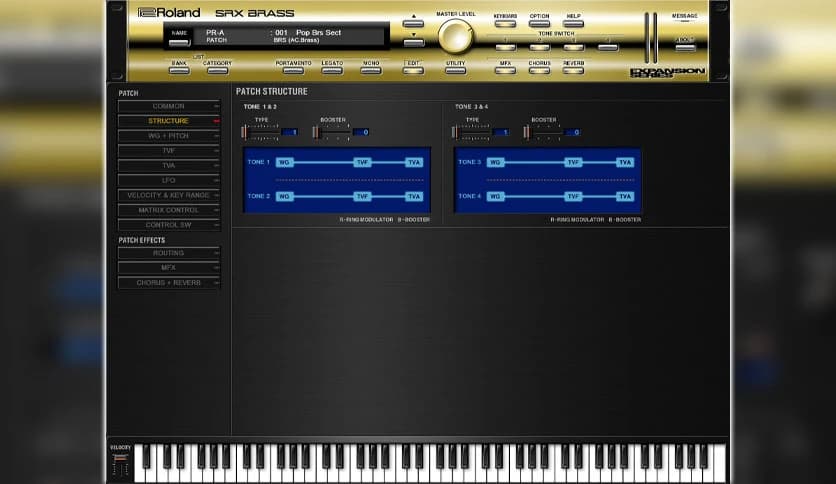836x484 pixels.
Task: Click the Tone 1 & 2 BOOSTER slider
Action: (331, 132)
